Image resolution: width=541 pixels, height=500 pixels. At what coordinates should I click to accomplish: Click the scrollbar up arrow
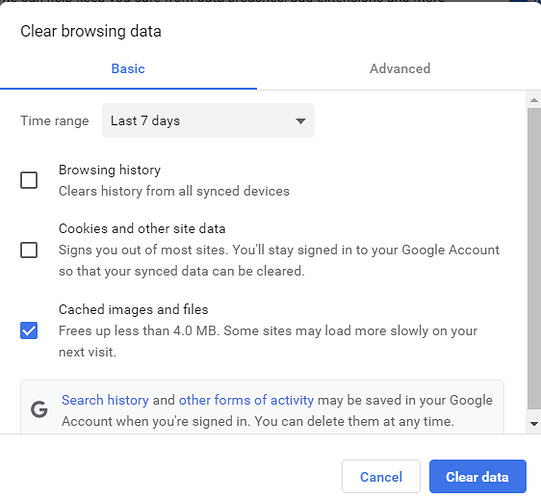(x=534, y=100)
